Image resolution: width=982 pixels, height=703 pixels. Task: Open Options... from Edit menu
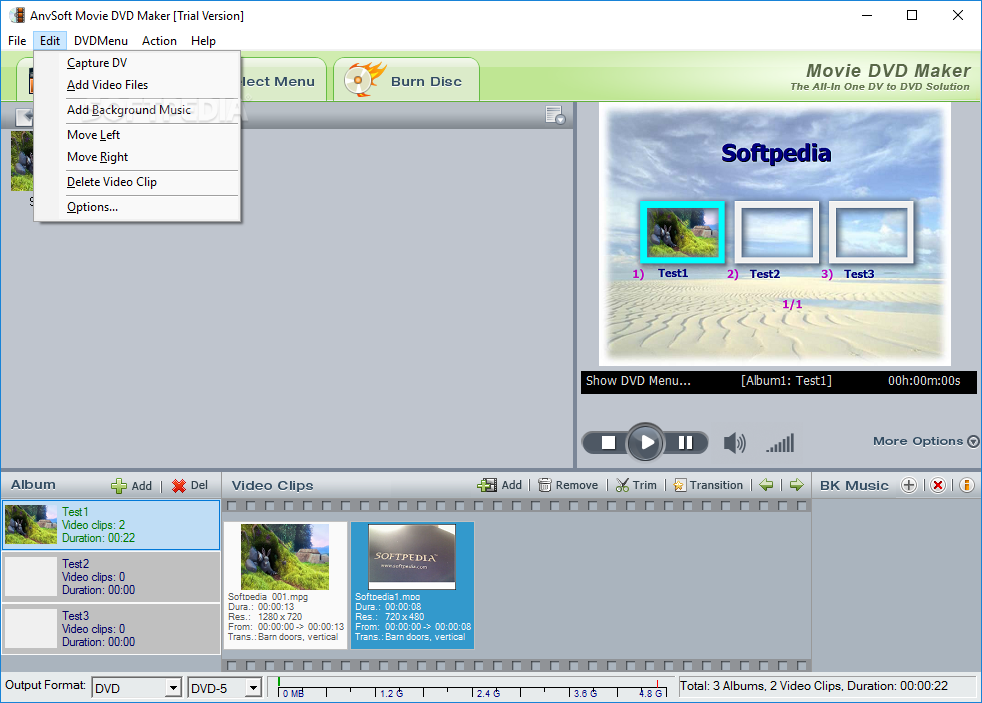coord(137,207)
